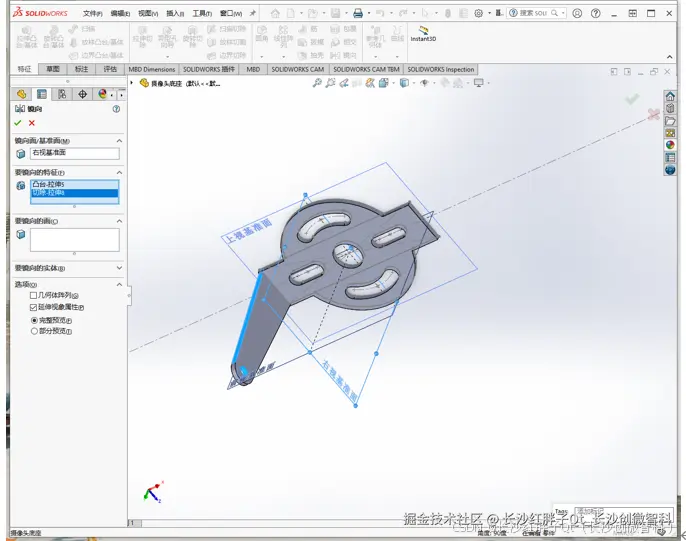The image size is (686, 541).
Task: Click Zoom to Fit in heads-up toolbar
Action: [x=317, y=83]
